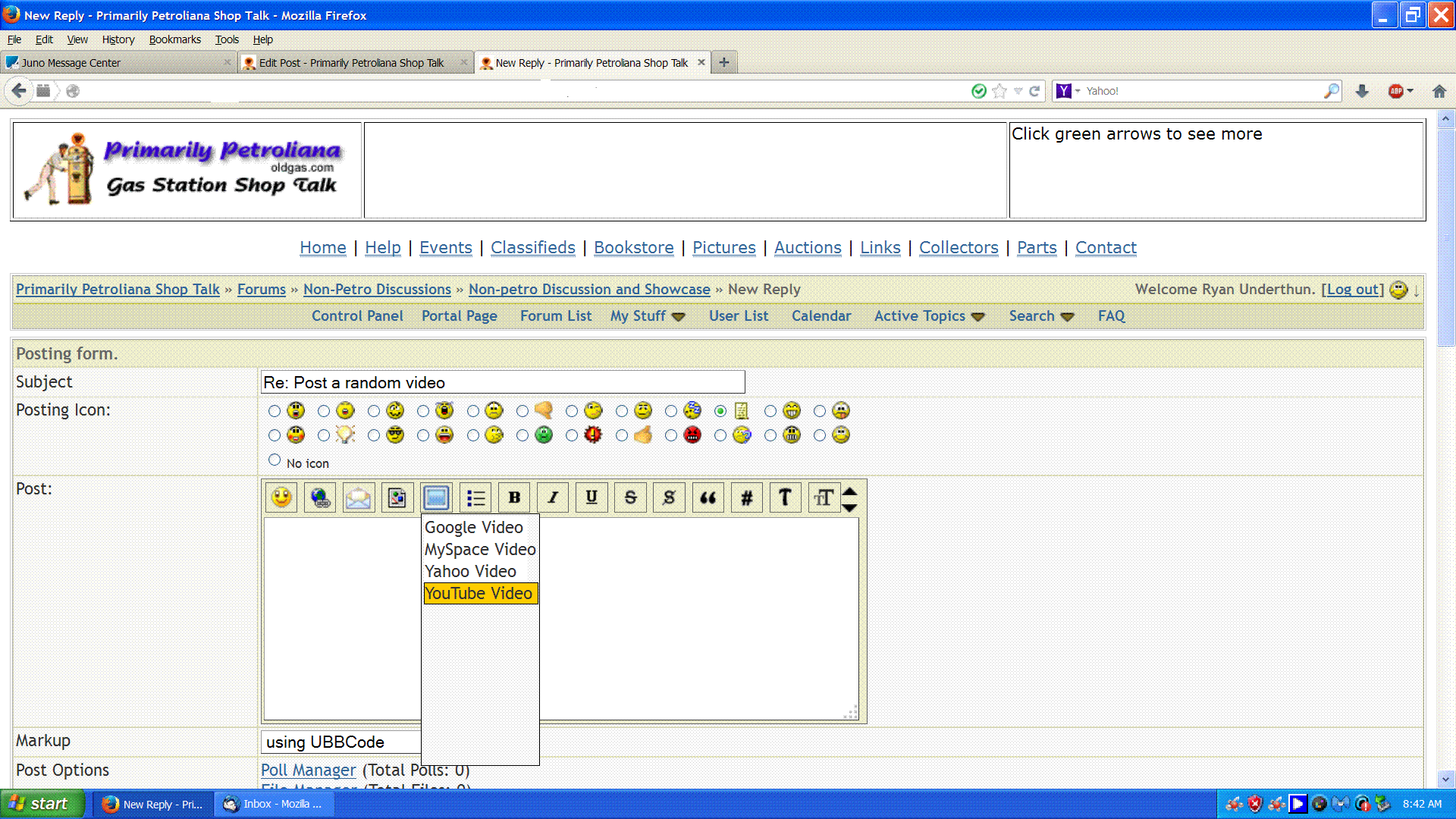The height and width of the screenshot is (819, 1456).
Task: Click the Log out link
Action: 1353,290
